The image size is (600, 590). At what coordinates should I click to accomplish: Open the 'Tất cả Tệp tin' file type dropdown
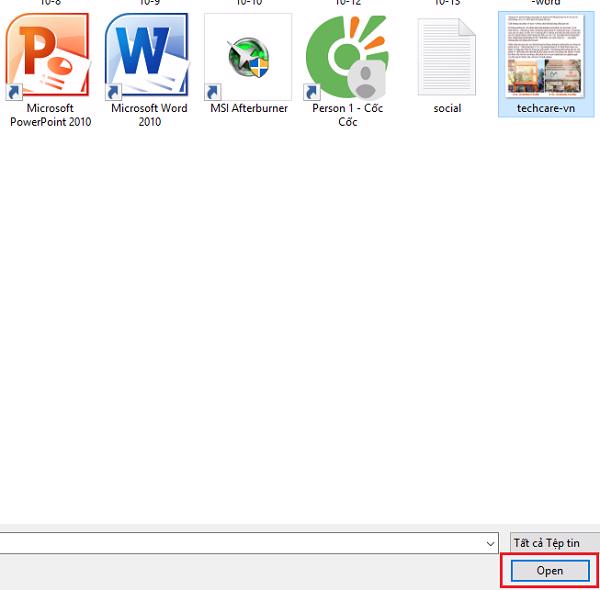tap(553, 543)
